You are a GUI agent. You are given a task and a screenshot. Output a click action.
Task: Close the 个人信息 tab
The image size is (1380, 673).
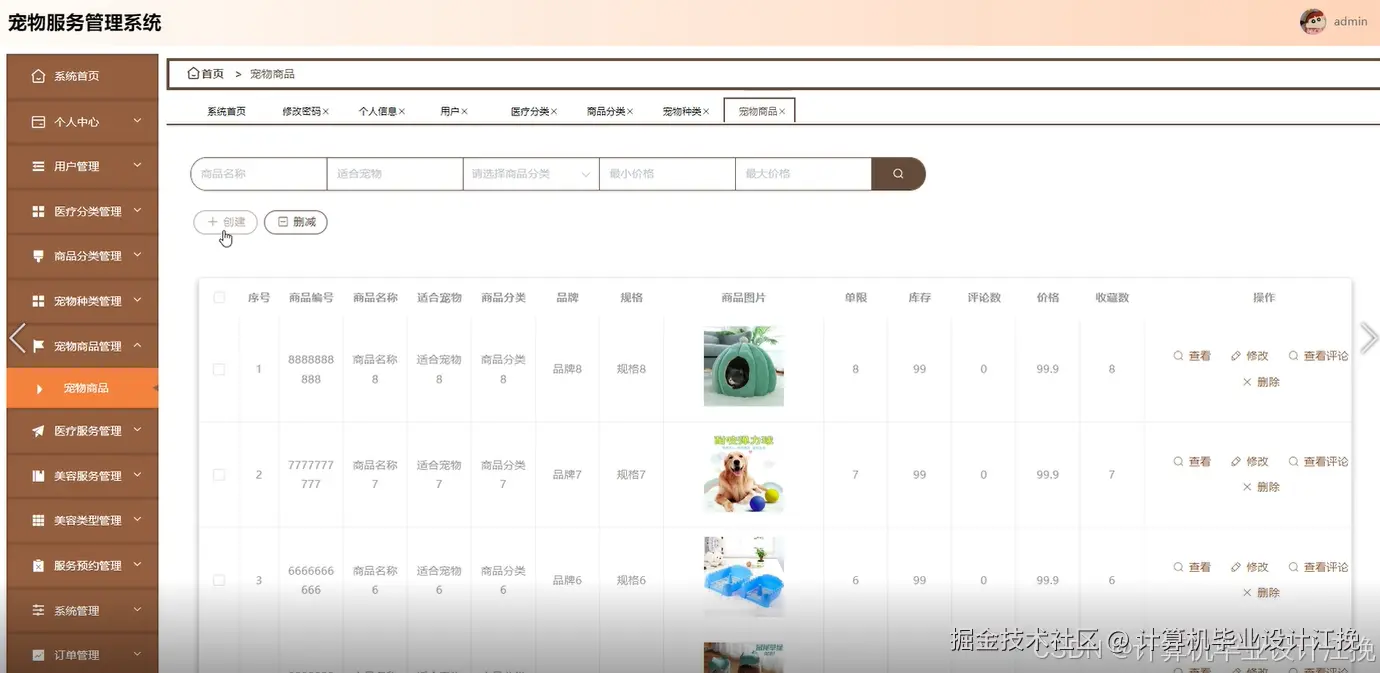402,112
